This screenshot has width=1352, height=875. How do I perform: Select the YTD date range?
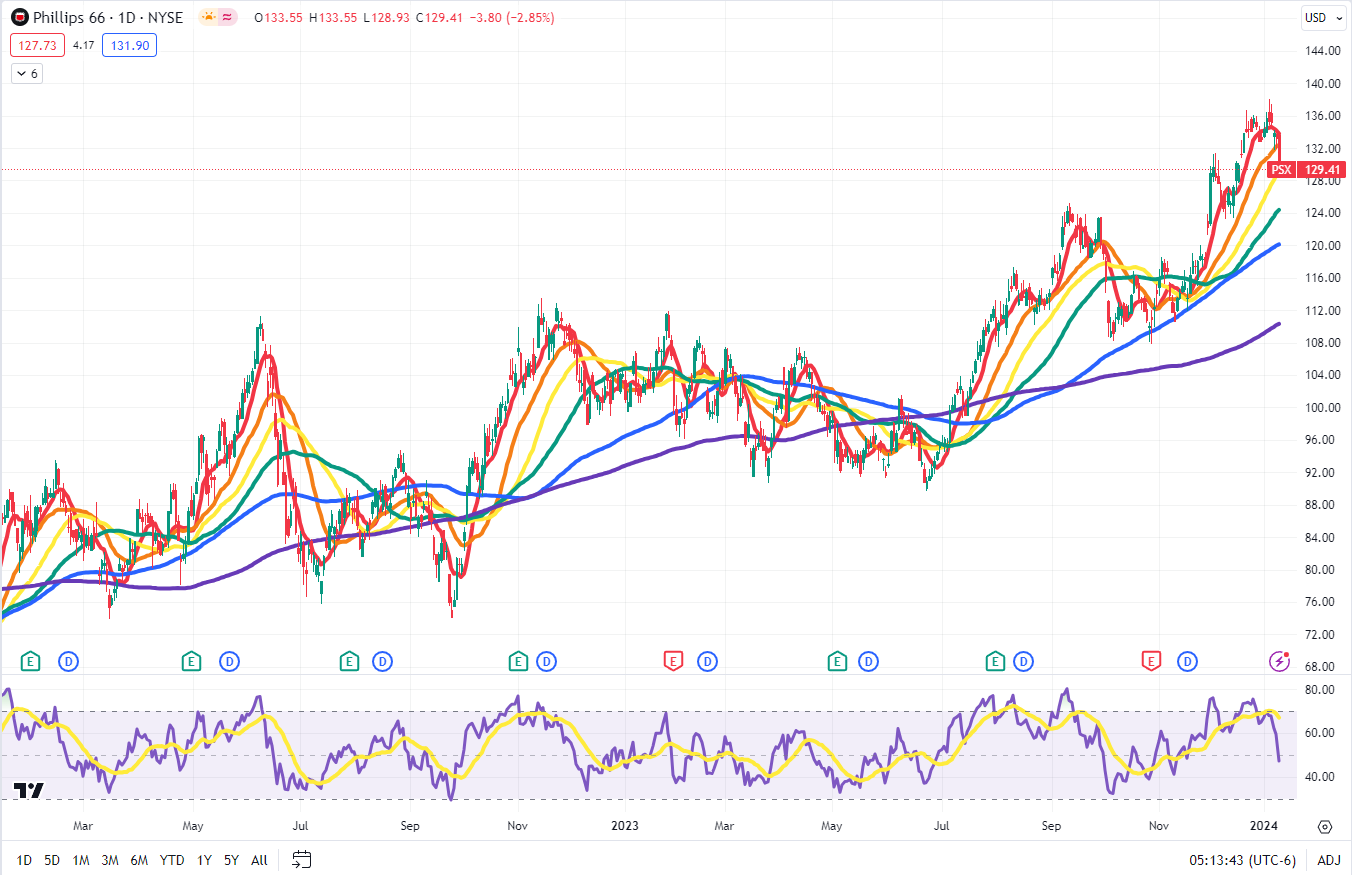click(x=172, y=859)
